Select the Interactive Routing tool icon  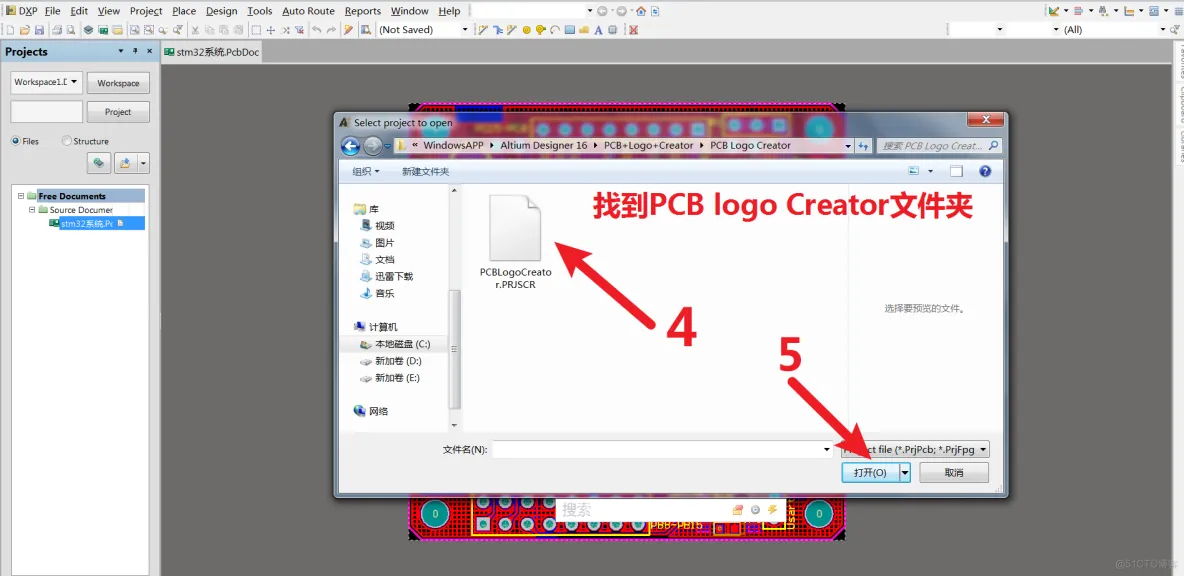[483, 29]
